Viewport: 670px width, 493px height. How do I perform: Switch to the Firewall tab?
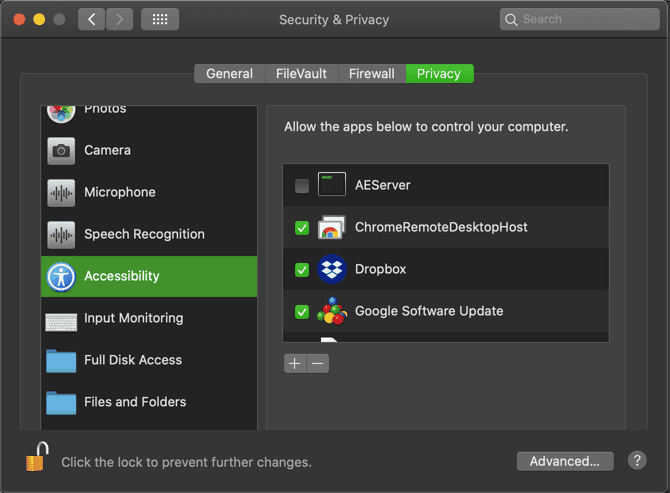pos(371,74)
